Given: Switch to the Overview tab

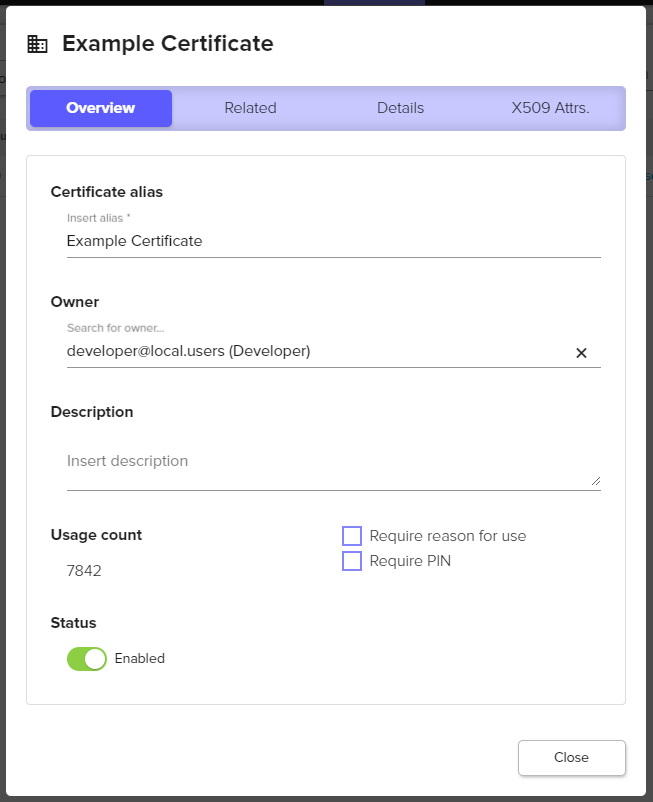Looking at the screenshot, I should (101, 108).
